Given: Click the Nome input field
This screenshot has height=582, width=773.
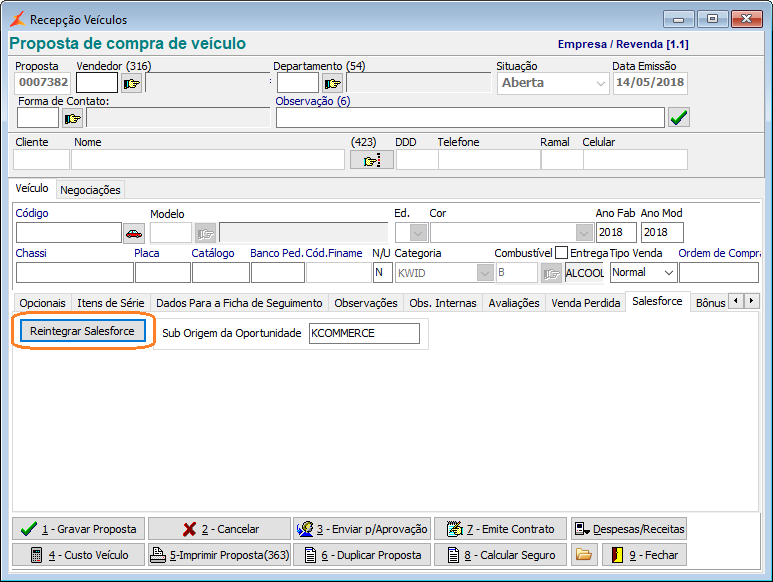Looking at the screenshot, I should [208, 160].
